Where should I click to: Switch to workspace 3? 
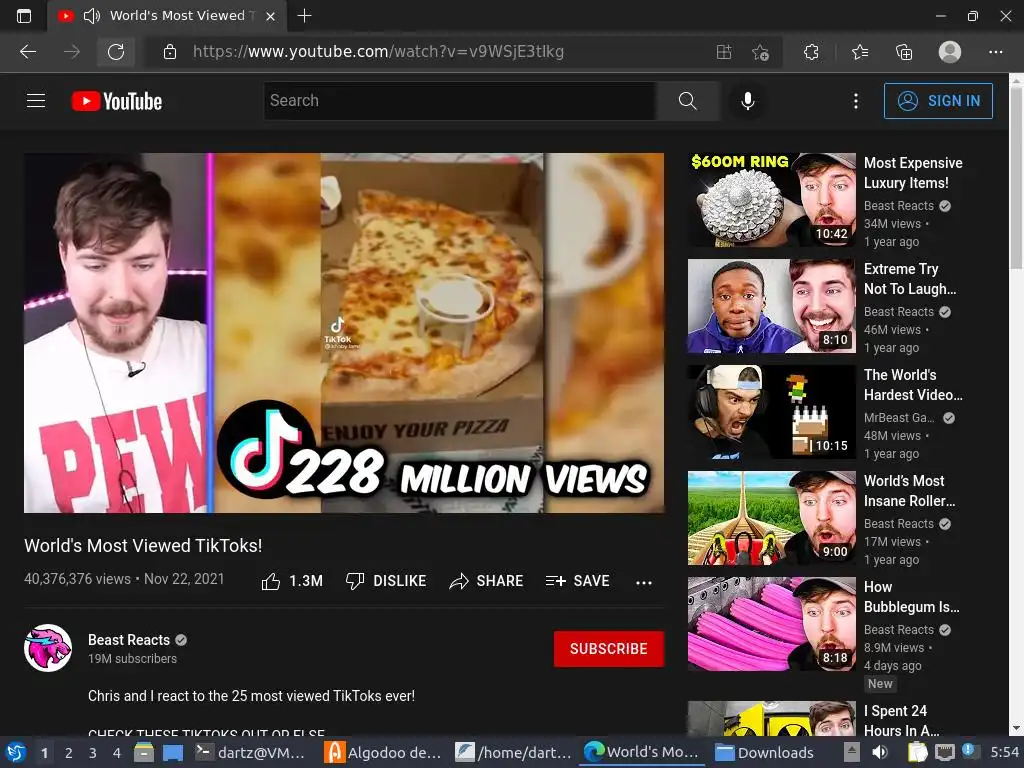click(92, 753)
